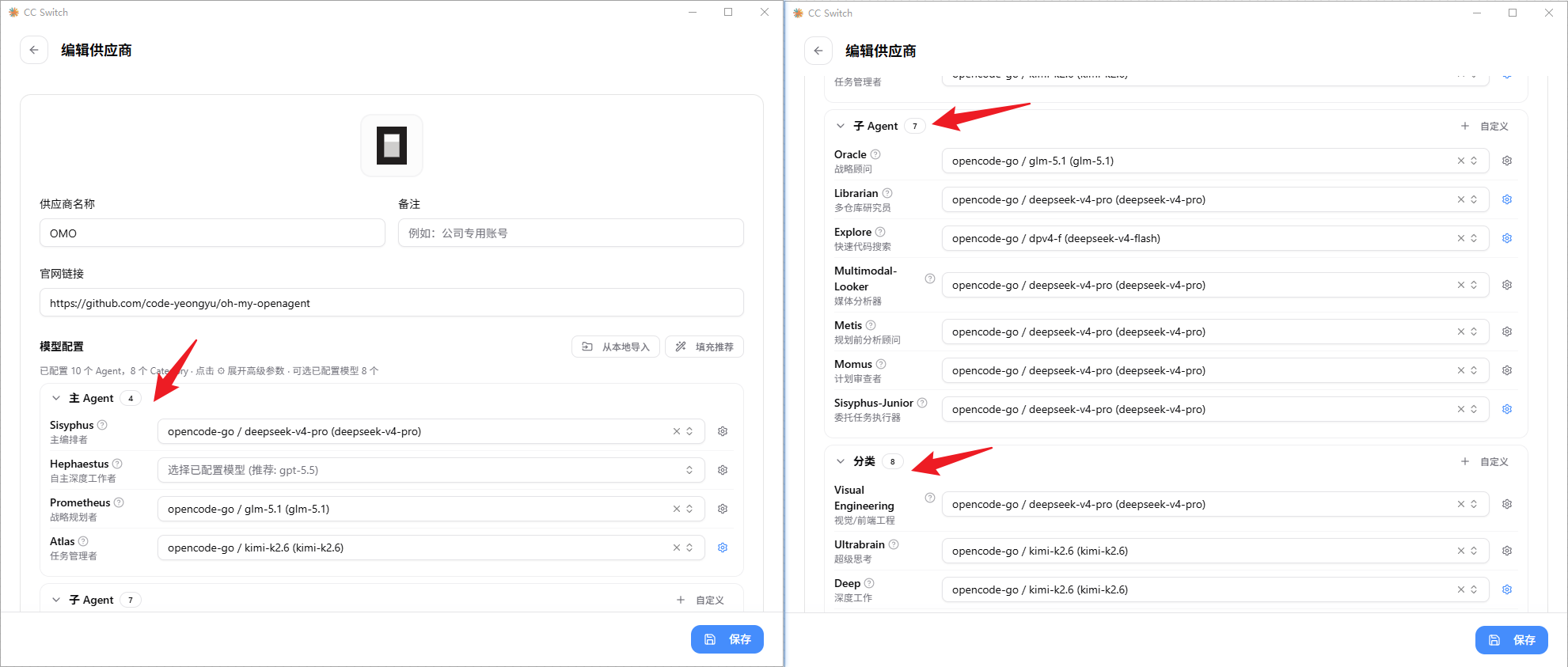This screenshot has width=1568, height=667.
Task: Collapse the 主 Agent section
Action: [56, 398]
